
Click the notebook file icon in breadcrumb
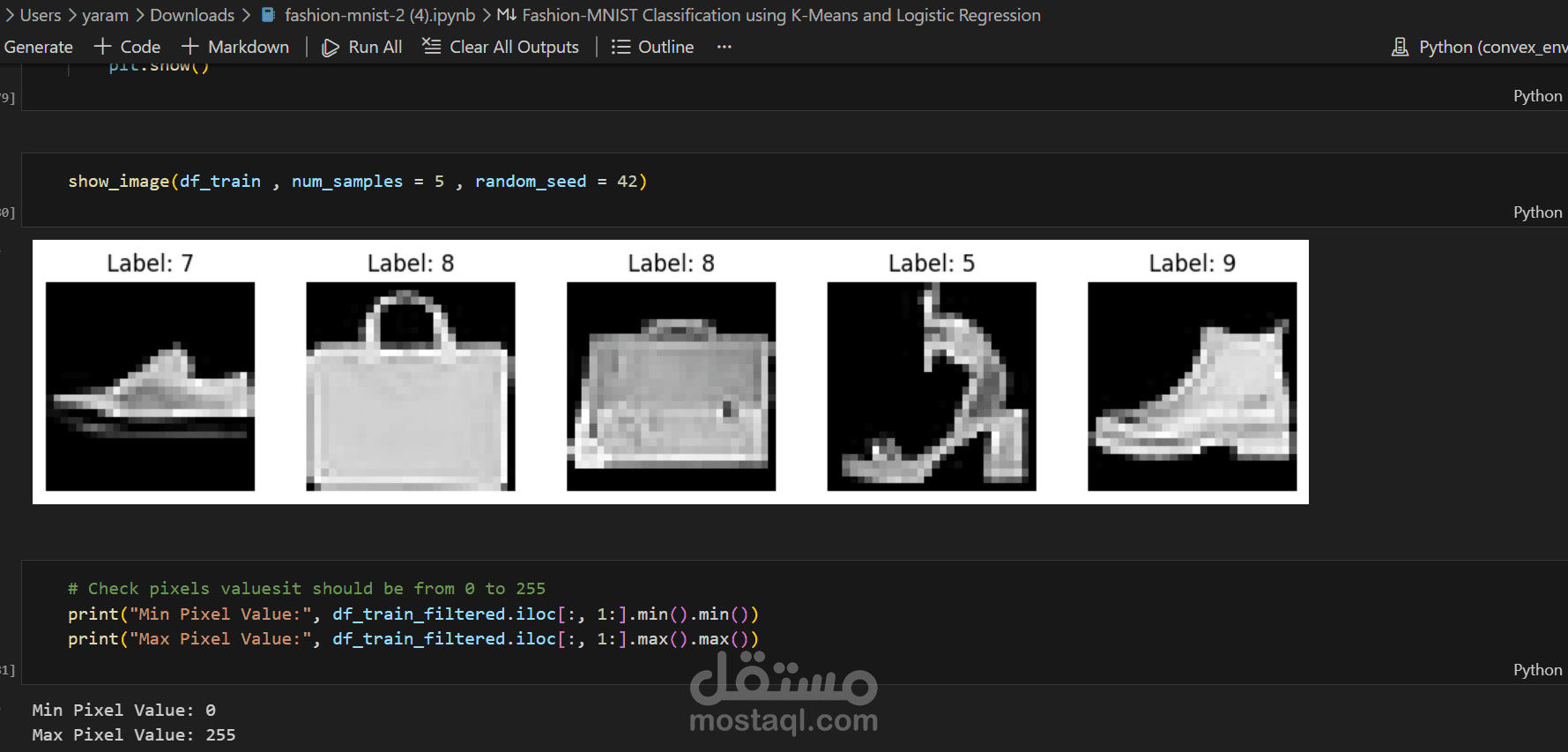(x=269, y=15)
